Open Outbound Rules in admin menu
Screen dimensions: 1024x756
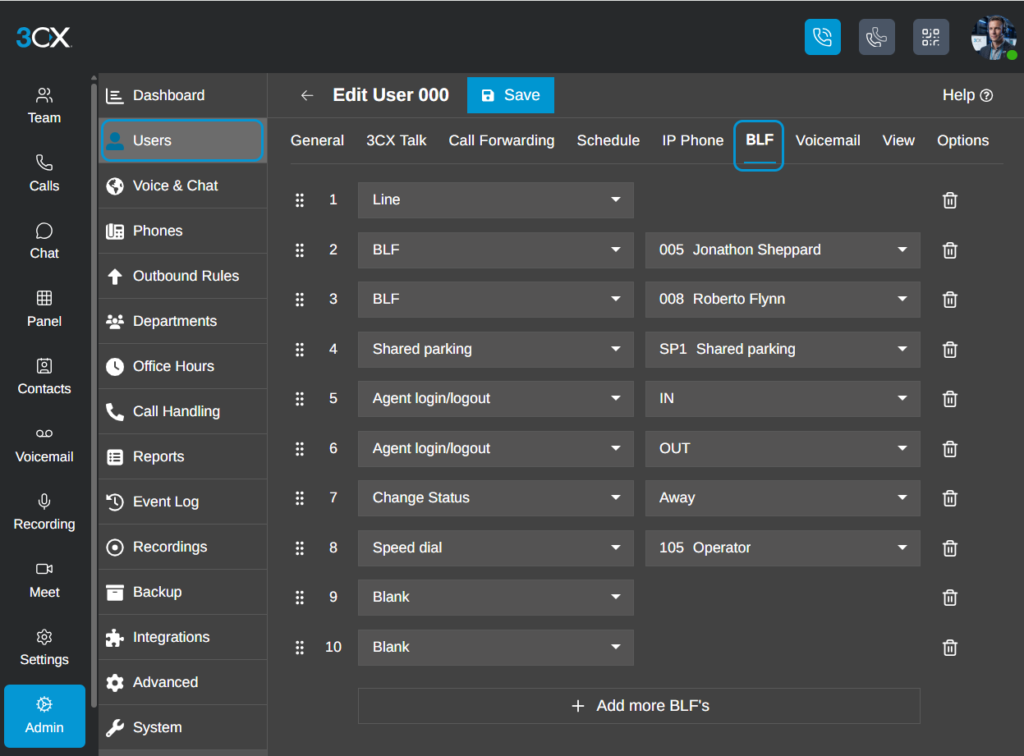point(183,276)
